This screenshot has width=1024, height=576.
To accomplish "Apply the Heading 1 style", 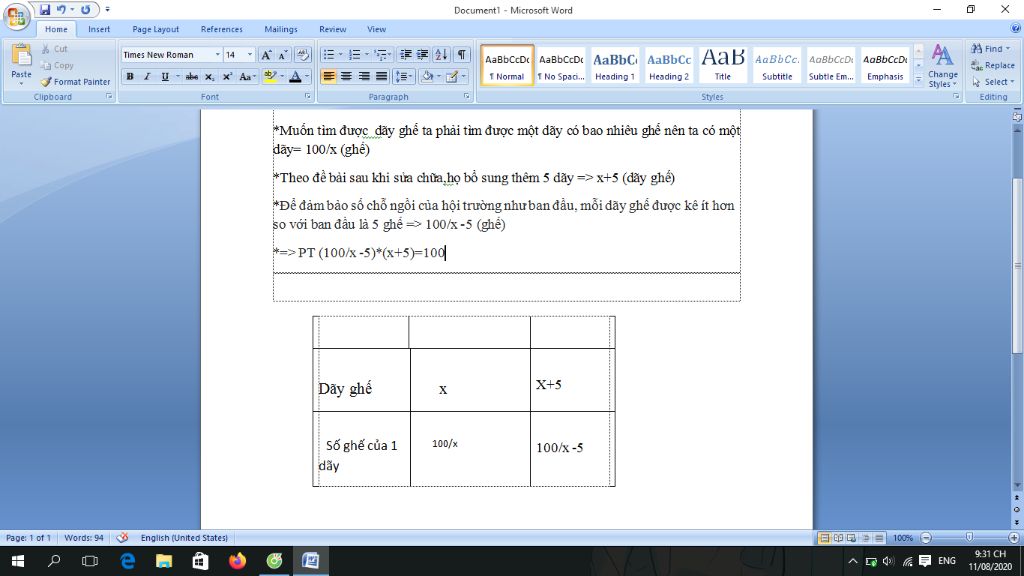I will click(615, 65).
